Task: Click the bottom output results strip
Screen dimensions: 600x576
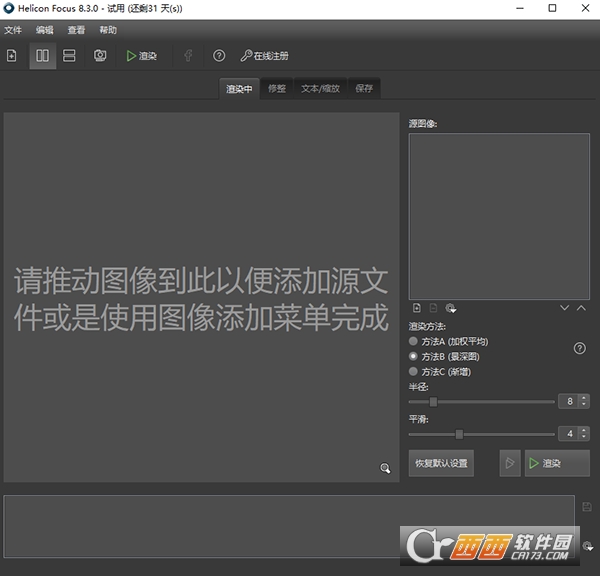Action: tap(289, 526)
